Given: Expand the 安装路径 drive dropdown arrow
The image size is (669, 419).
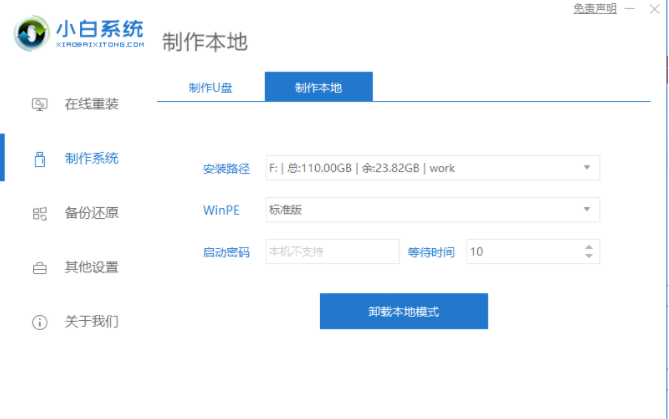Looking at the screenshot, I should [587, 168].
